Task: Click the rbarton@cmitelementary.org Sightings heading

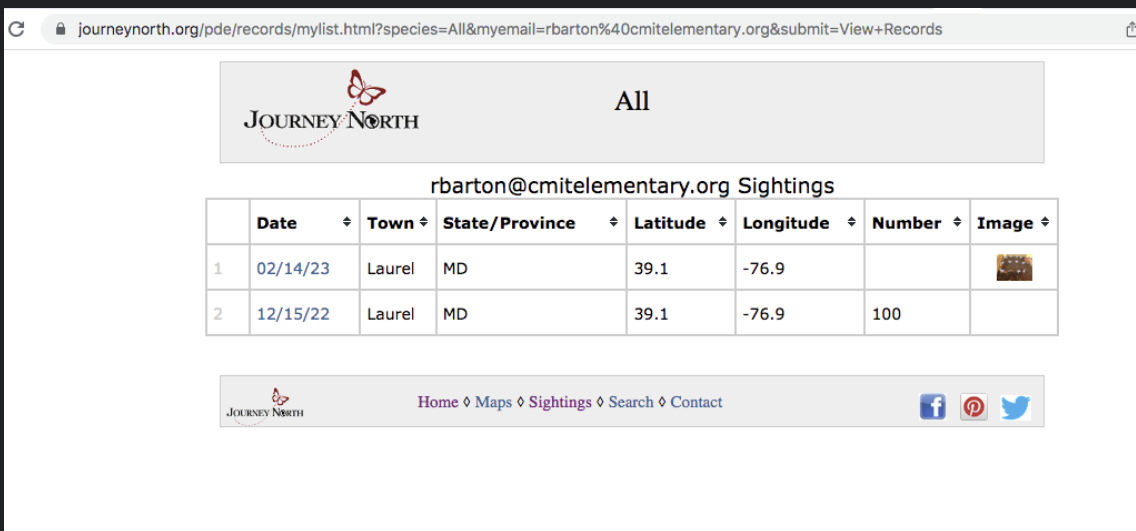Action: (x=632, y=186)
